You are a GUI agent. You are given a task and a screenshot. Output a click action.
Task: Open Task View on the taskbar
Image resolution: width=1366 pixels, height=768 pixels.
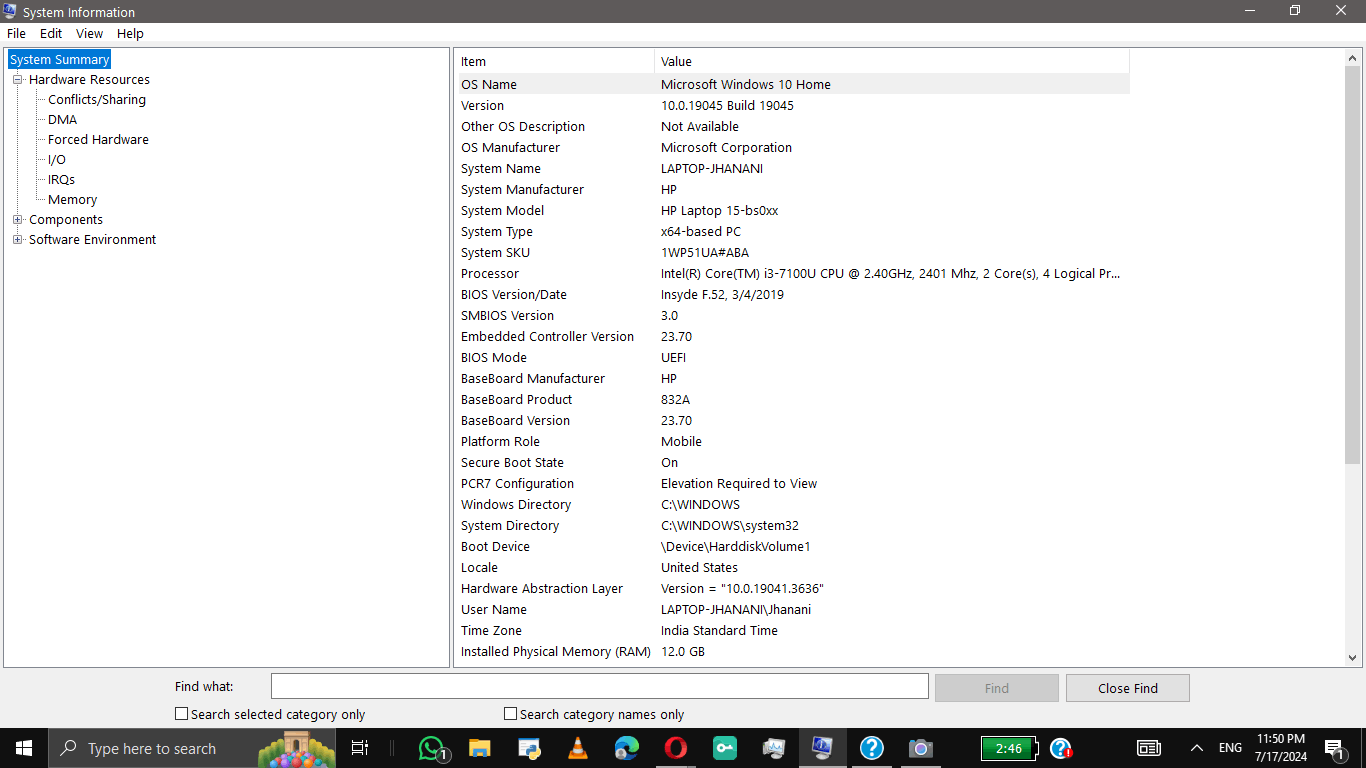[360, 748]
